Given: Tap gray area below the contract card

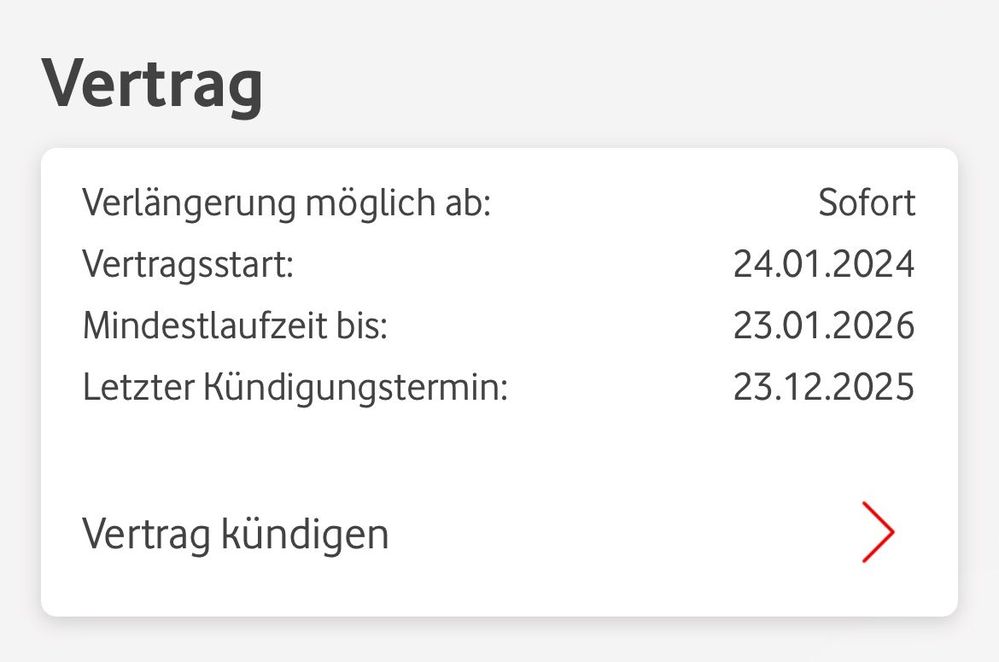Looking at the screenshot, I should (500, 640).
